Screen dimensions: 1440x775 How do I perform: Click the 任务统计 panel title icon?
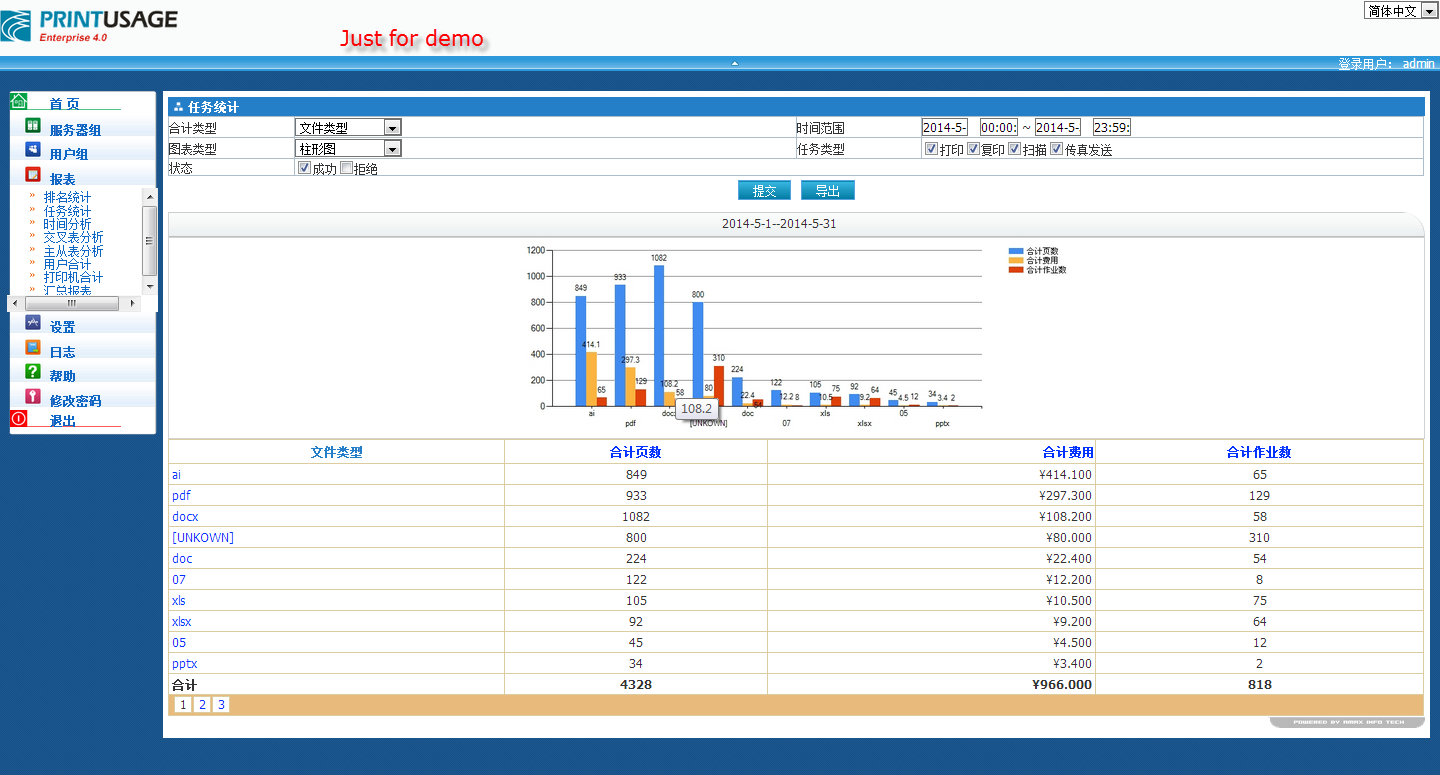pos(178,106)
